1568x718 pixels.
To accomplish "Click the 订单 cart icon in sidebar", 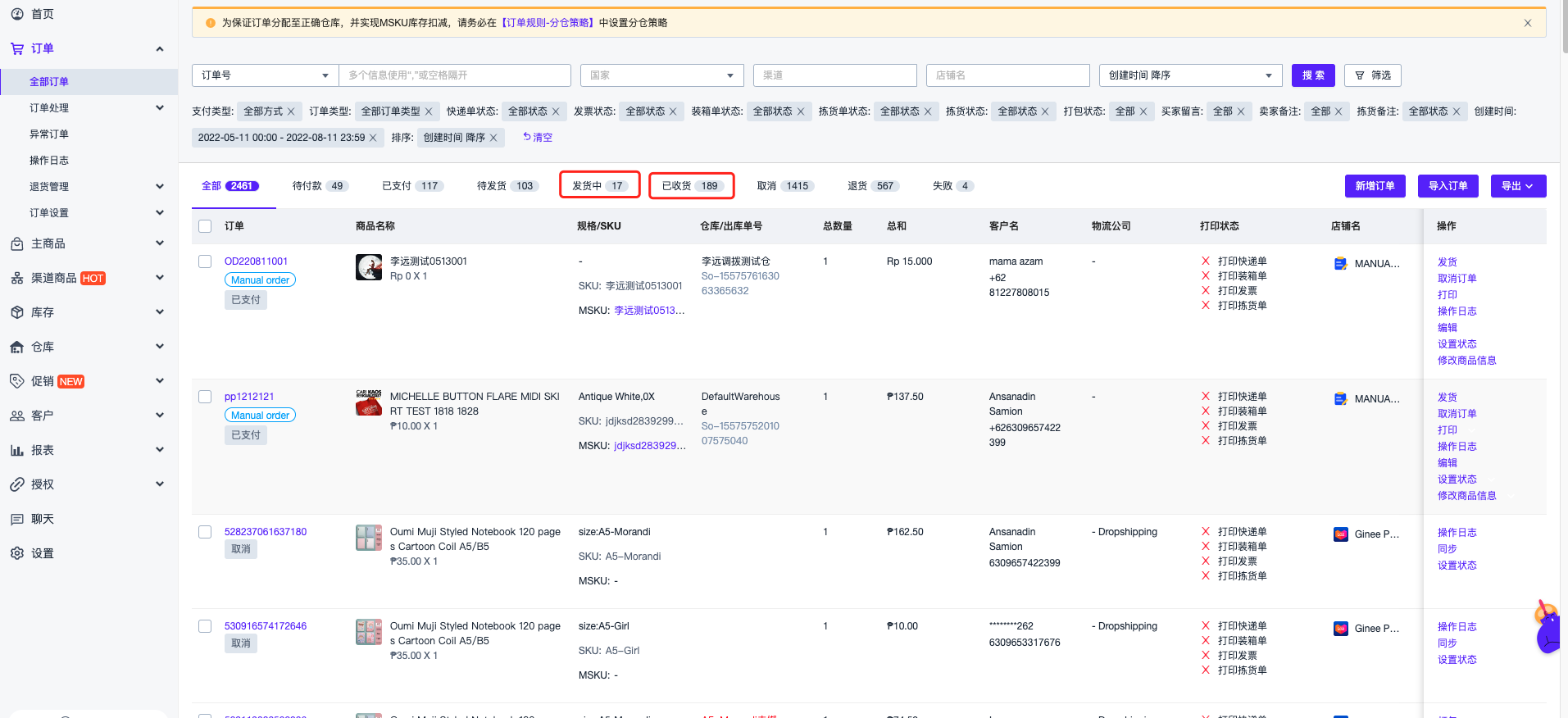I will pyautogui.click(x=17, y=49).
